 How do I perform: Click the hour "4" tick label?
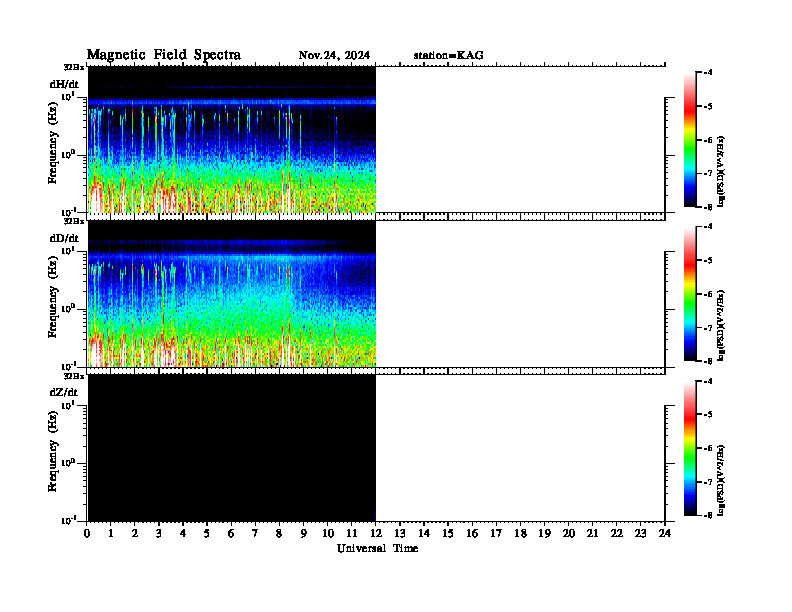click(183, 533)
